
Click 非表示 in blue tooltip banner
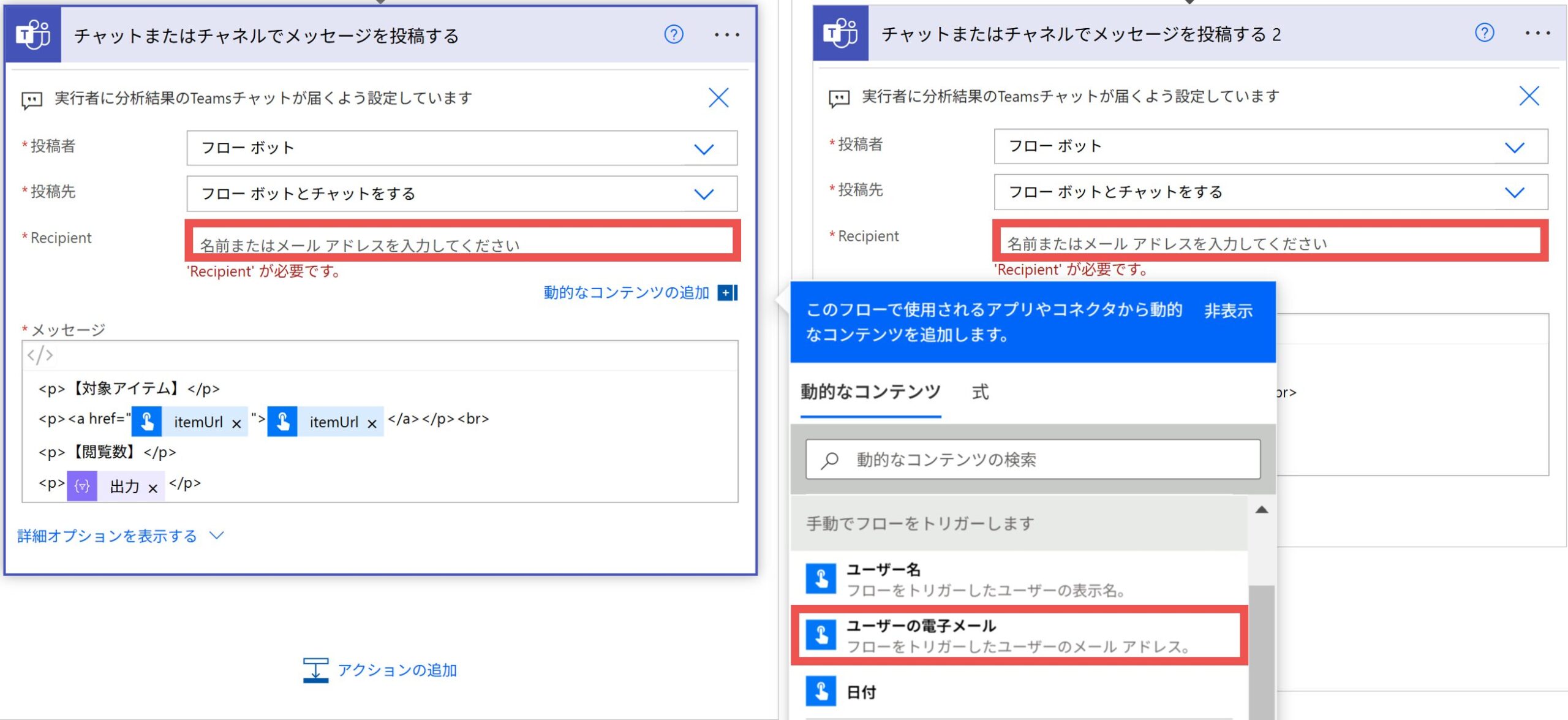pos(1228,311)
